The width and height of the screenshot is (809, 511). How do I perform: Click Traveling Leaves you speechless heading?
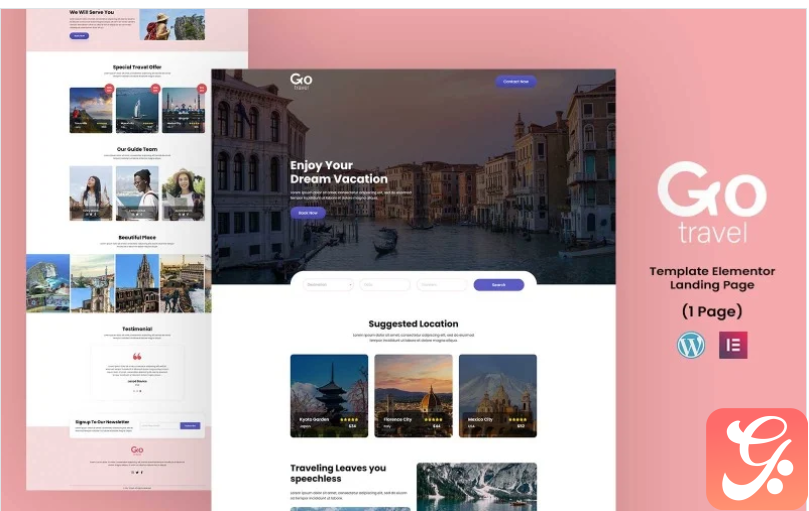(x=338, y=473)
